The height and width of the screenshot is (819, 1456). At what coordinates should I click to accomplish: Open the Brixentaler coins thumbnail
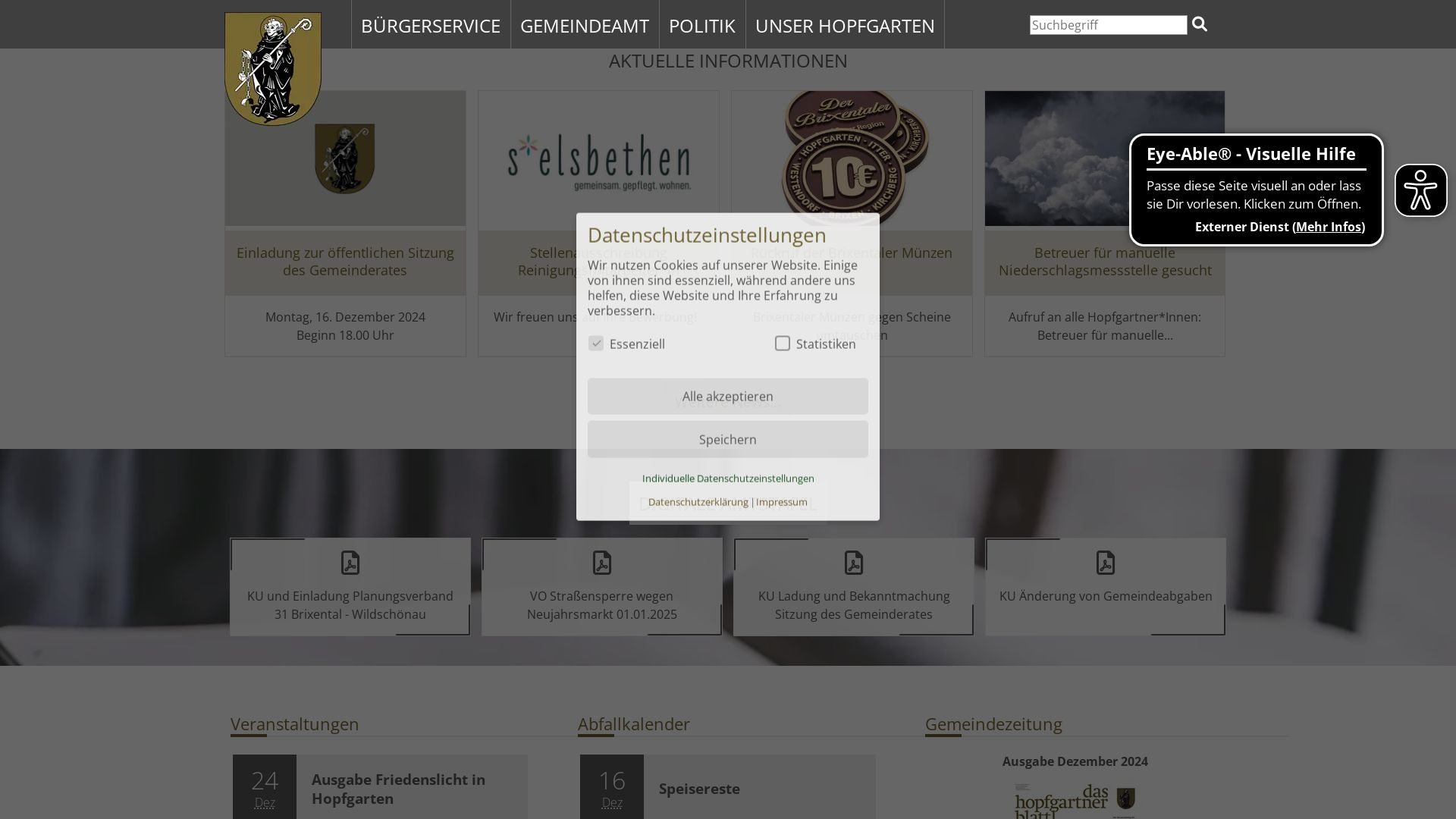click(x=852, y=158)
